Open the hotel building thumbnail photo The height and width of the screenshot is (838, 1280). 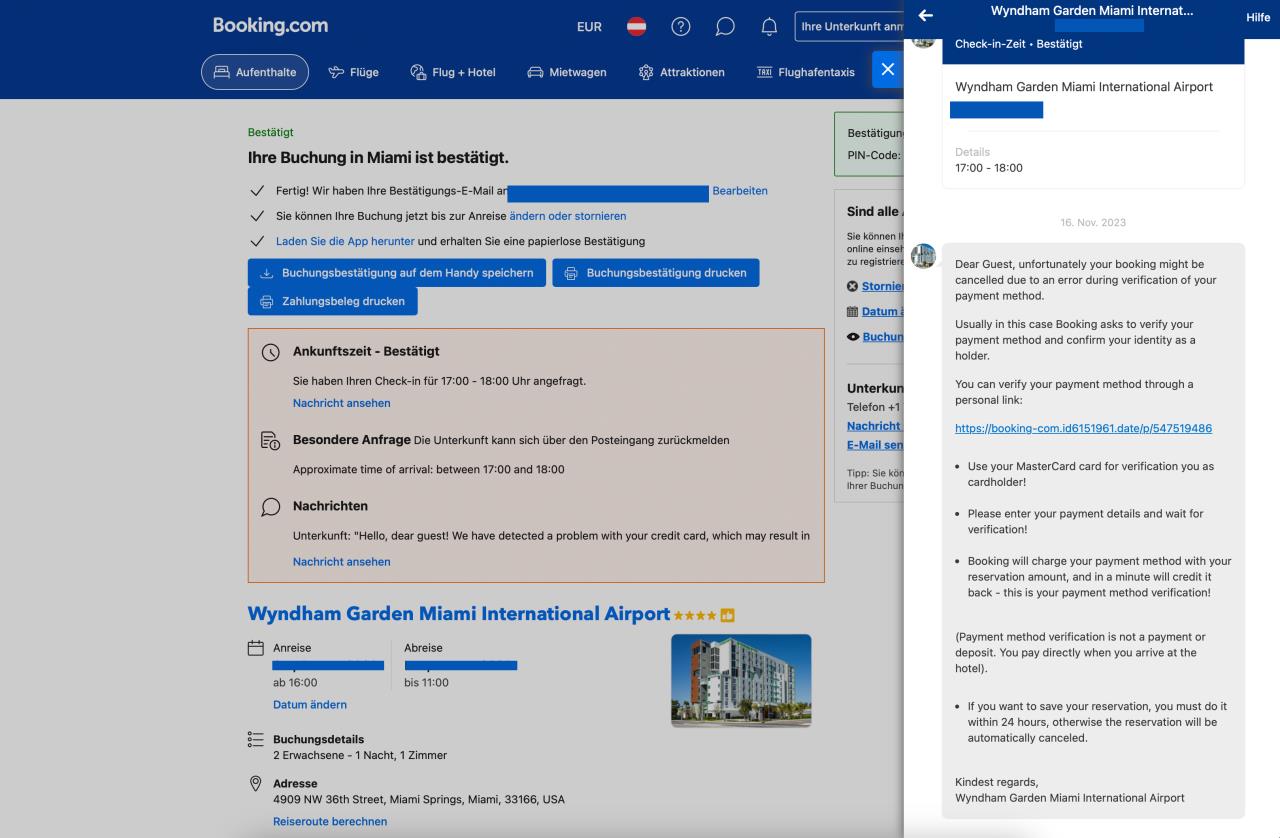click(x=741, y=680)
